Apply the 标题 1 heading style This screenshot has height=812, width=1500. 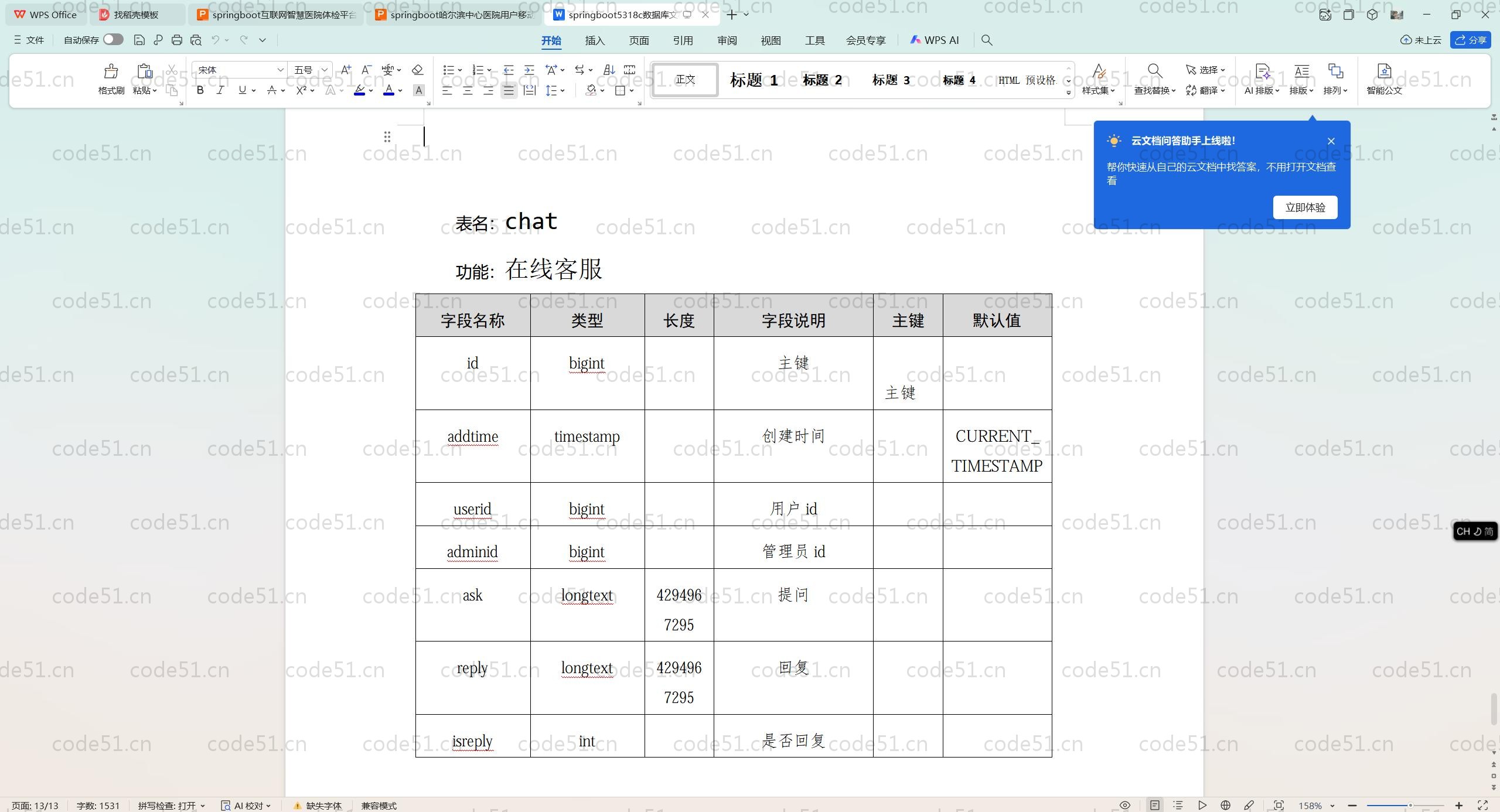pyautogui.click(x=754, y=80)
